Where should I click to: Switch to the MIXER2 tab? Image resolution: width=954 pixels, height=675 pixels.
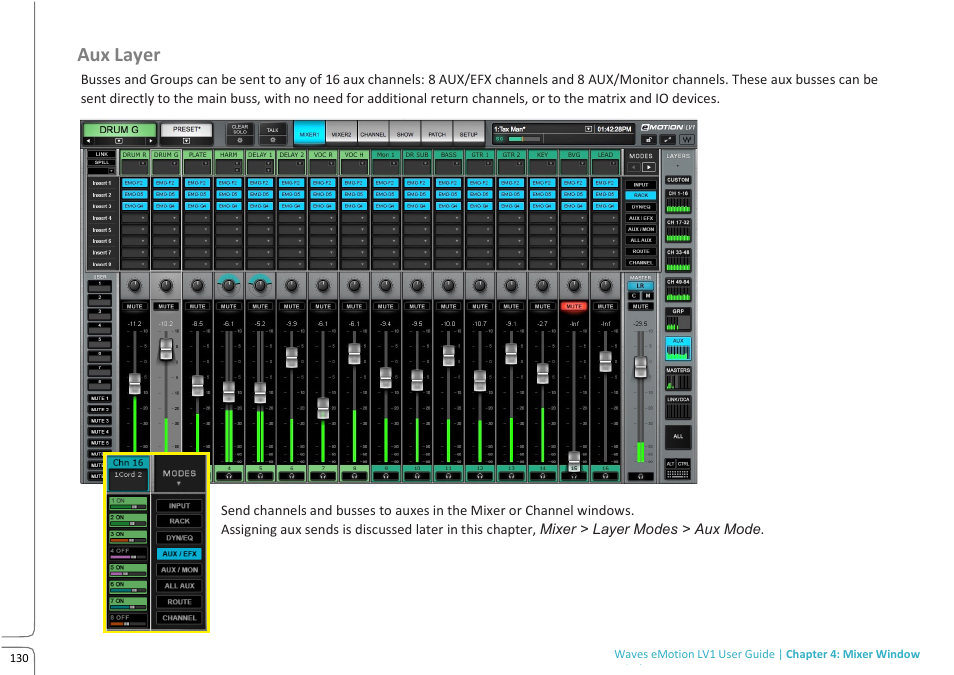point(341,133)
